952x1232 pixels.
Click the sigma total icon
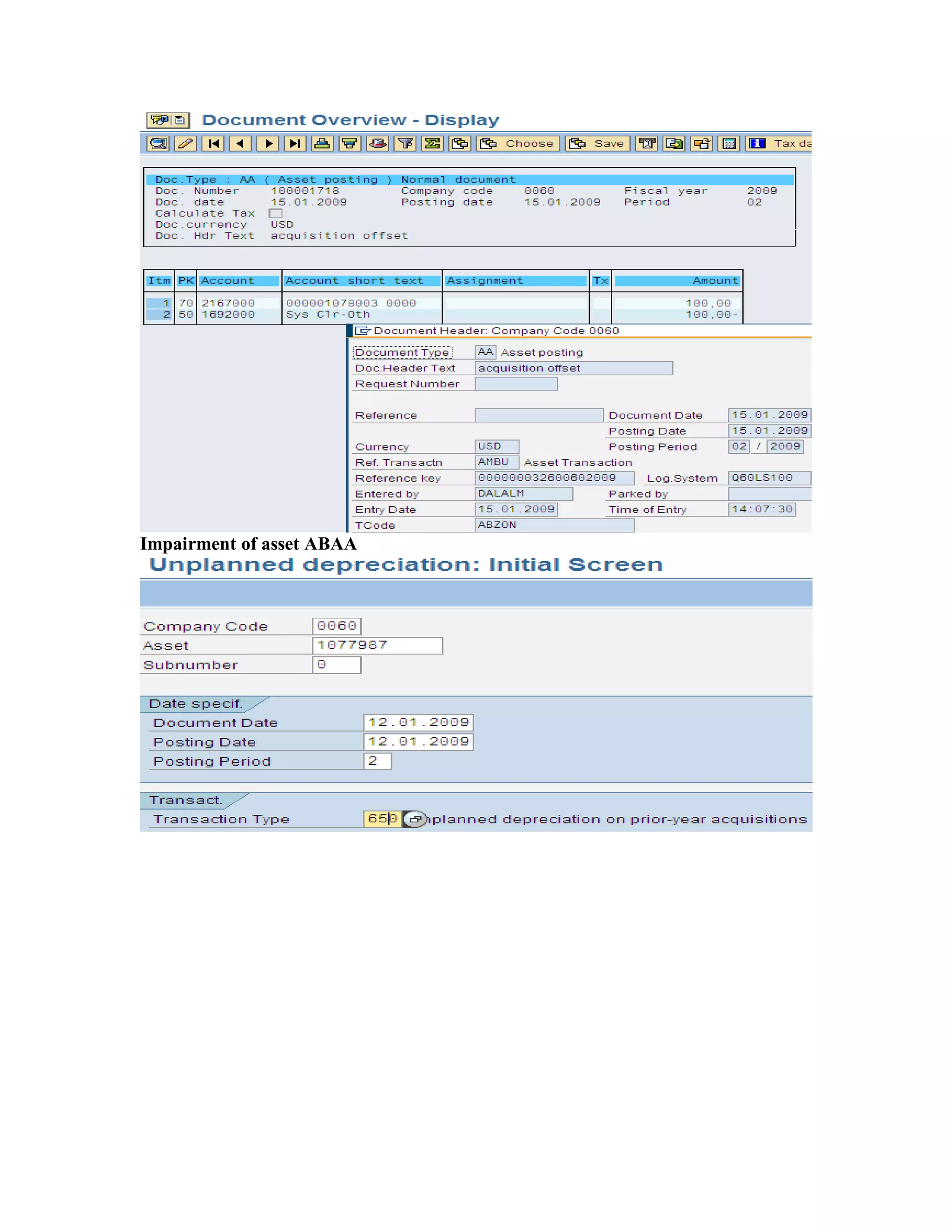click(x=433, y=143)
